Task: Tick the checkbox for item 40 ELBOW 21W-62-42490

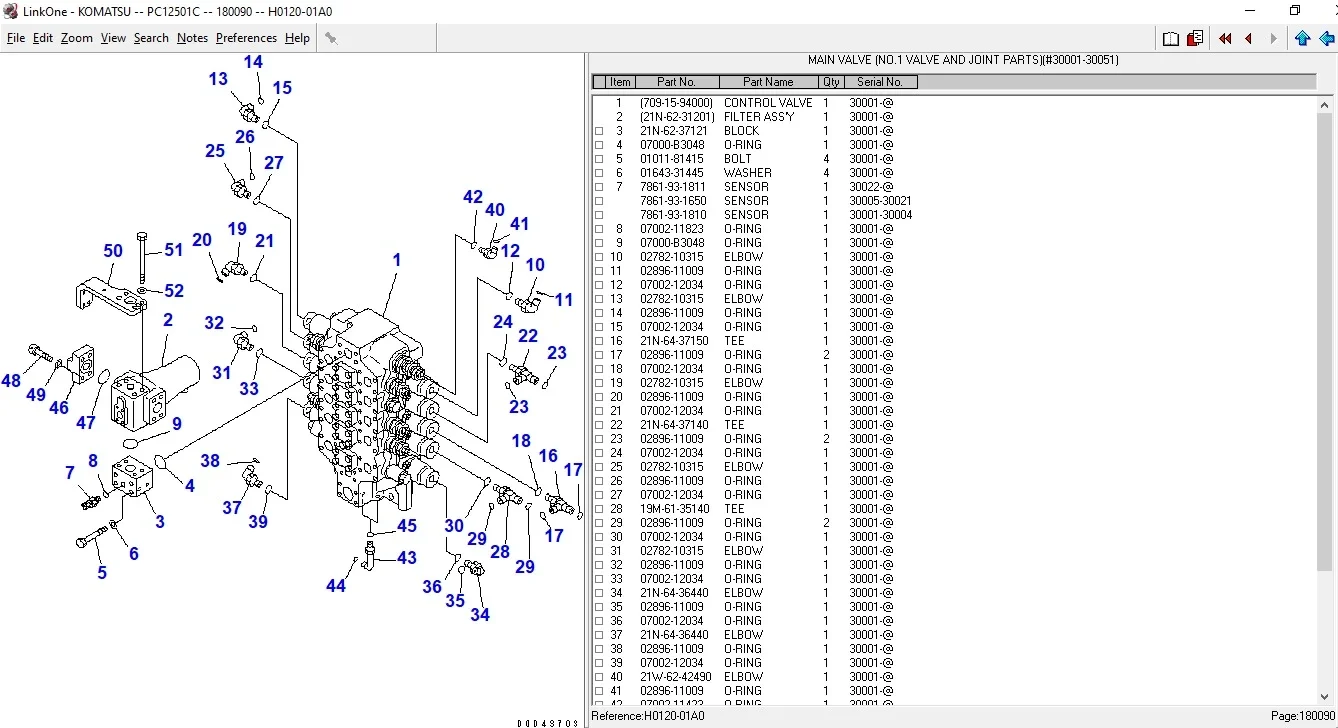Action: point(600,677)
